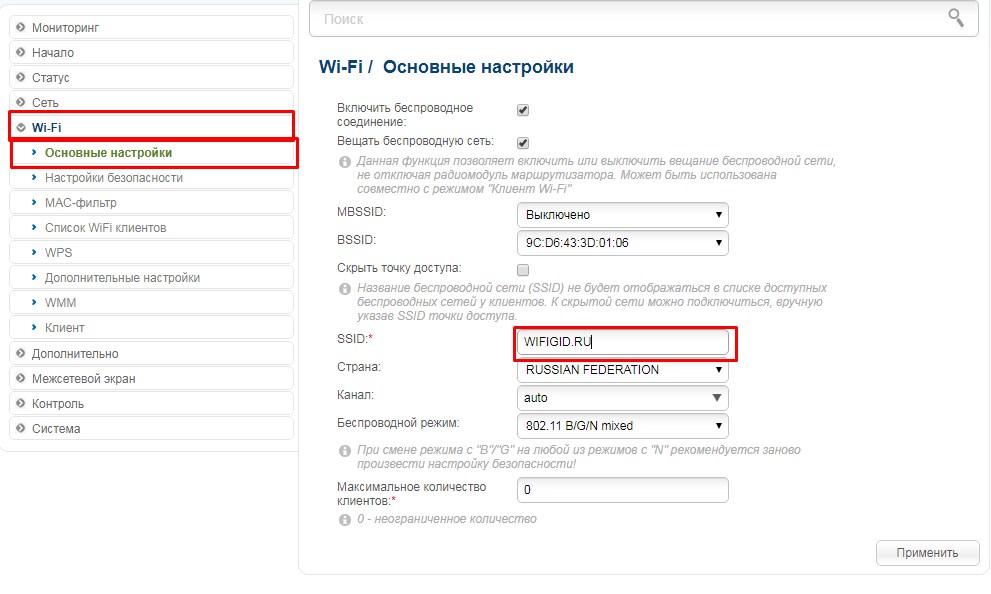Screen dimensions: 991x594
Task: Open the MBSSID dropdown
Action: pyautogui.click(x=623, y=215)
